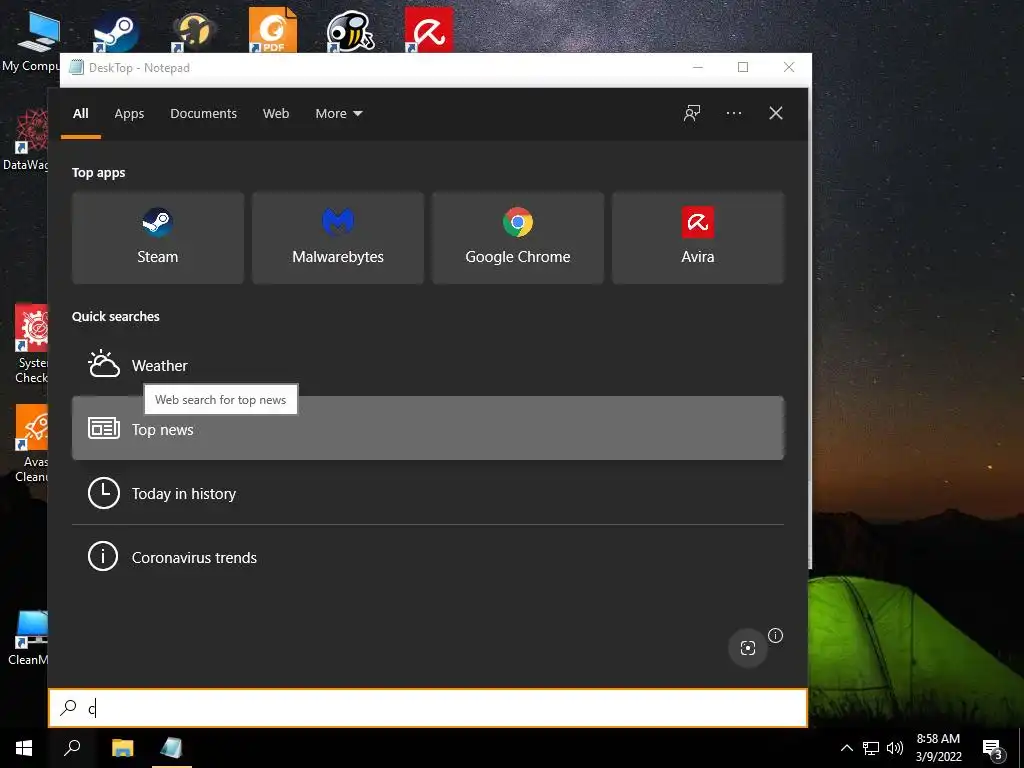Select the yellow-black round desktop shortcut
This screenshot has width=1024, height=768.
click(193, 30)
